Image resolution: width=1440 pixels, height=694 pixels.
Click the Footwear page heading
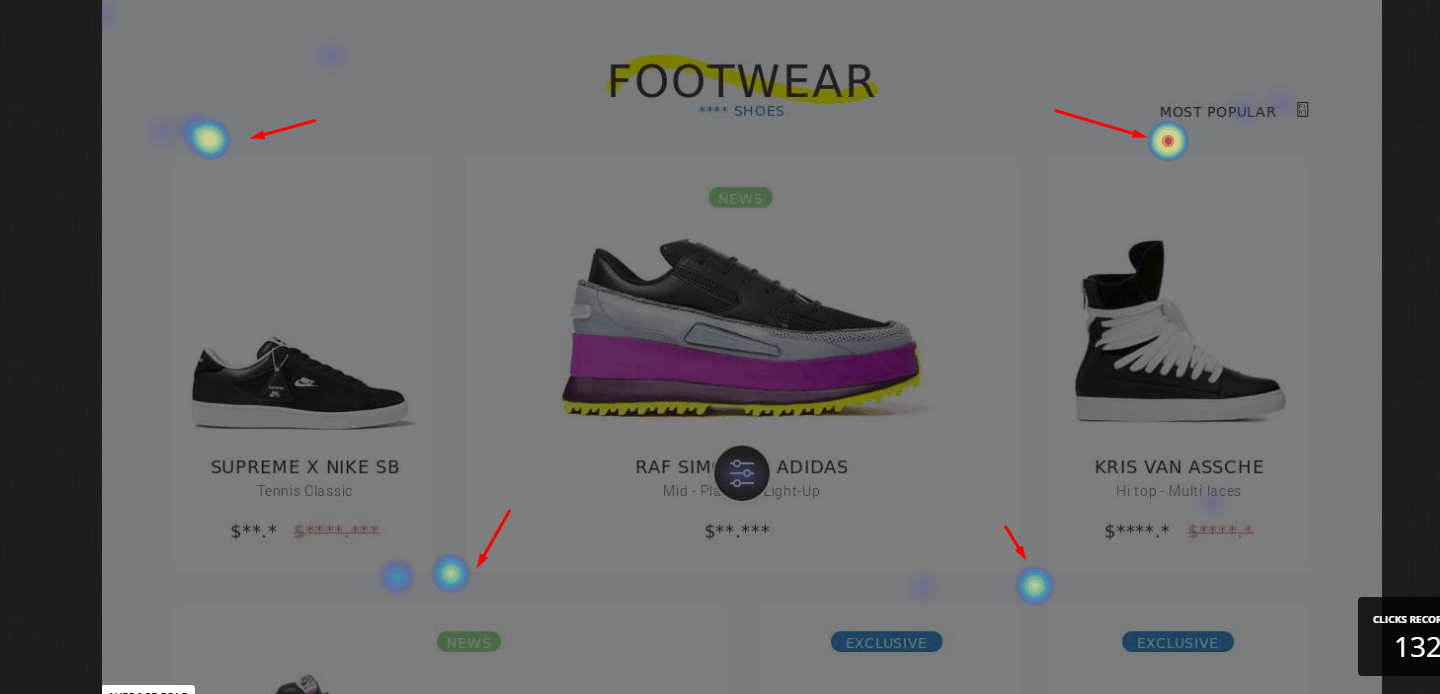pyautogui.click(x=742, y=80)
